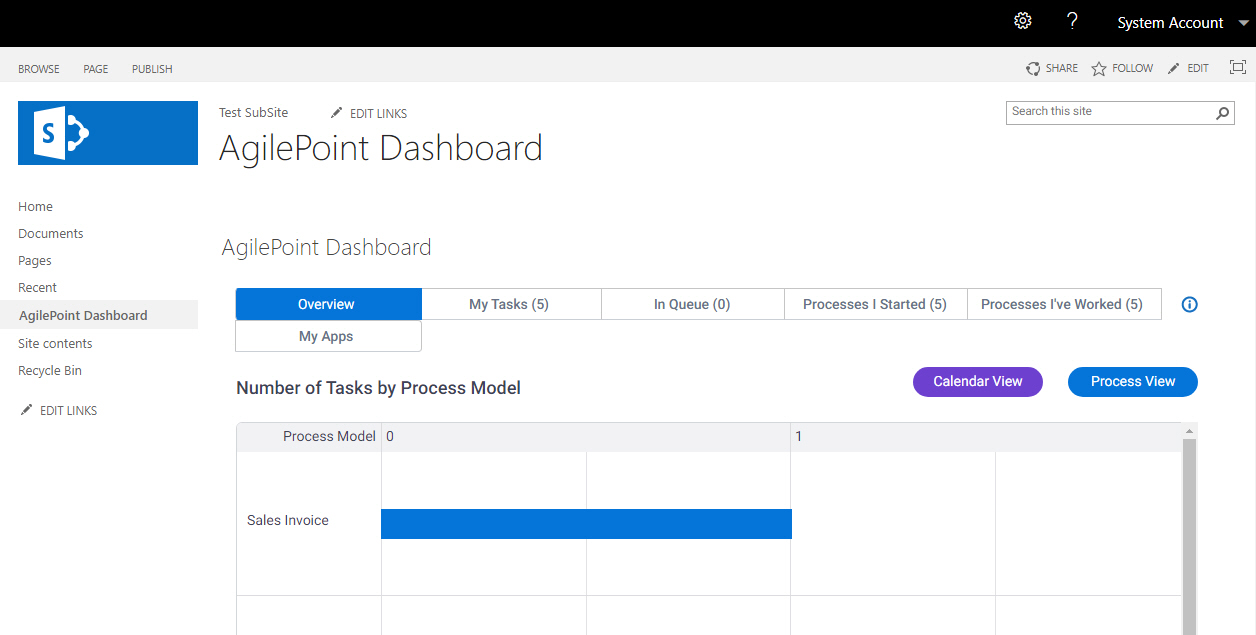Click the AgilePoint Dashboard web part title
The width and height of the screenshot is (1256, 635).
[x=327, y=248]
